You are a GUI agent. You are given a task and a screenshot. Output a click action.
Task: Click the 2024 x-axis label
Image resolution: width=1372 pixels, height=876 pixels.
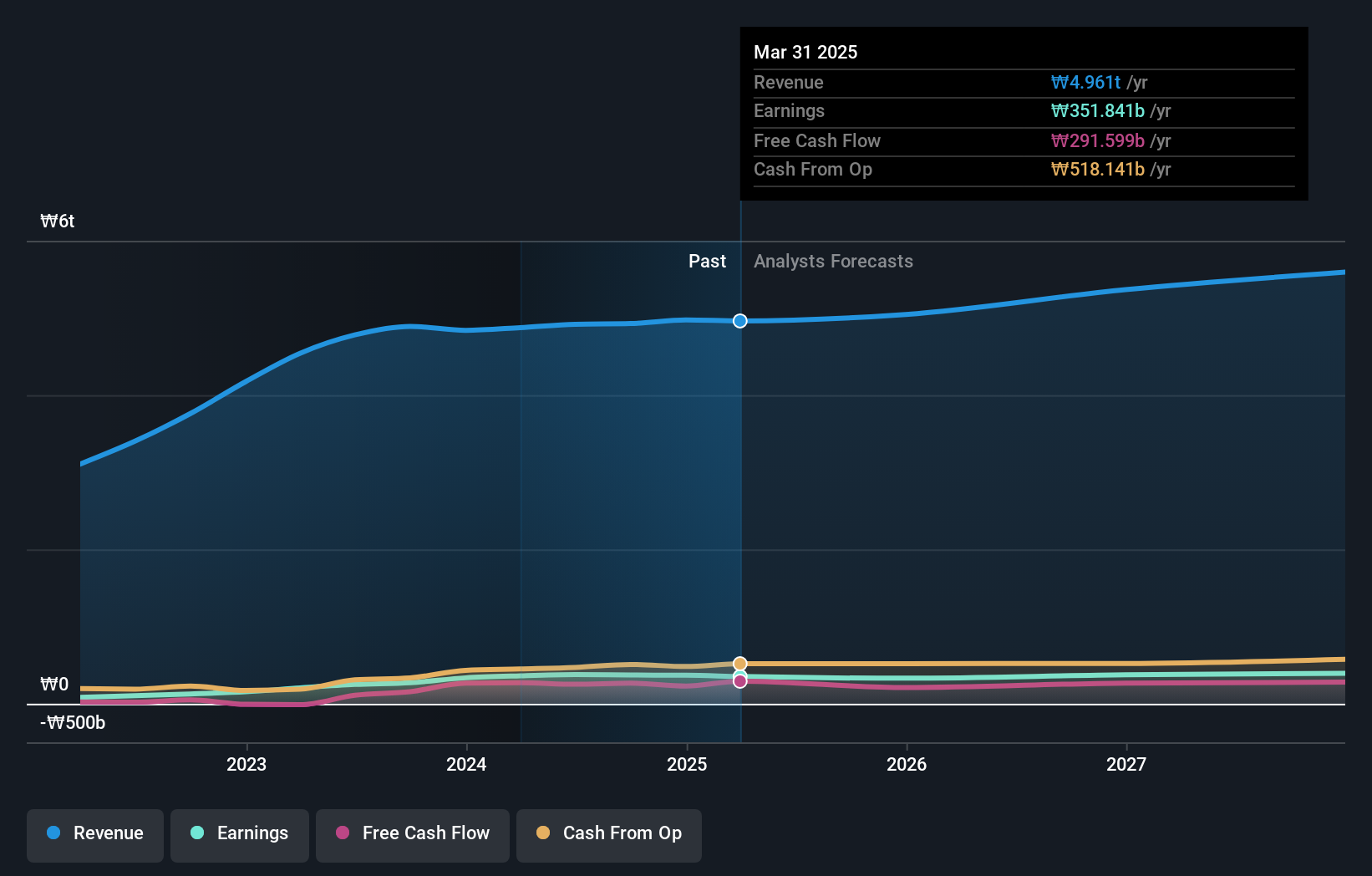coord(466,764)
